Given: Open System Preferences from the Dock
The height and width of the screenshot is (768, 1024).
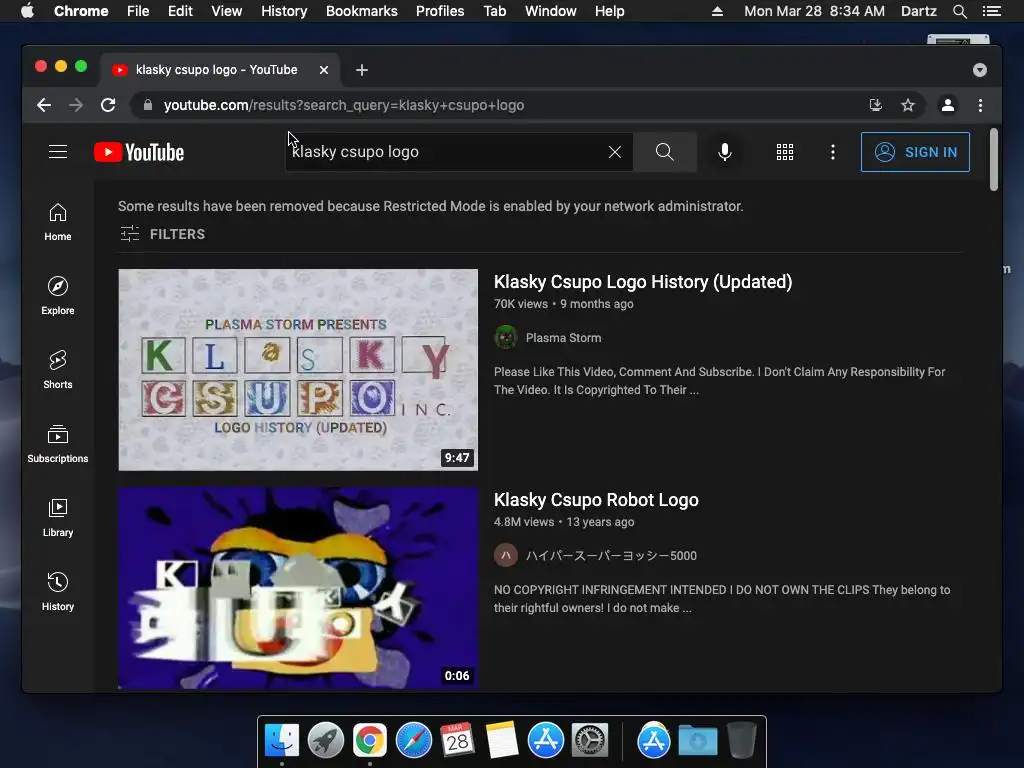Looking at the screenshot, I should click(590, 741).
